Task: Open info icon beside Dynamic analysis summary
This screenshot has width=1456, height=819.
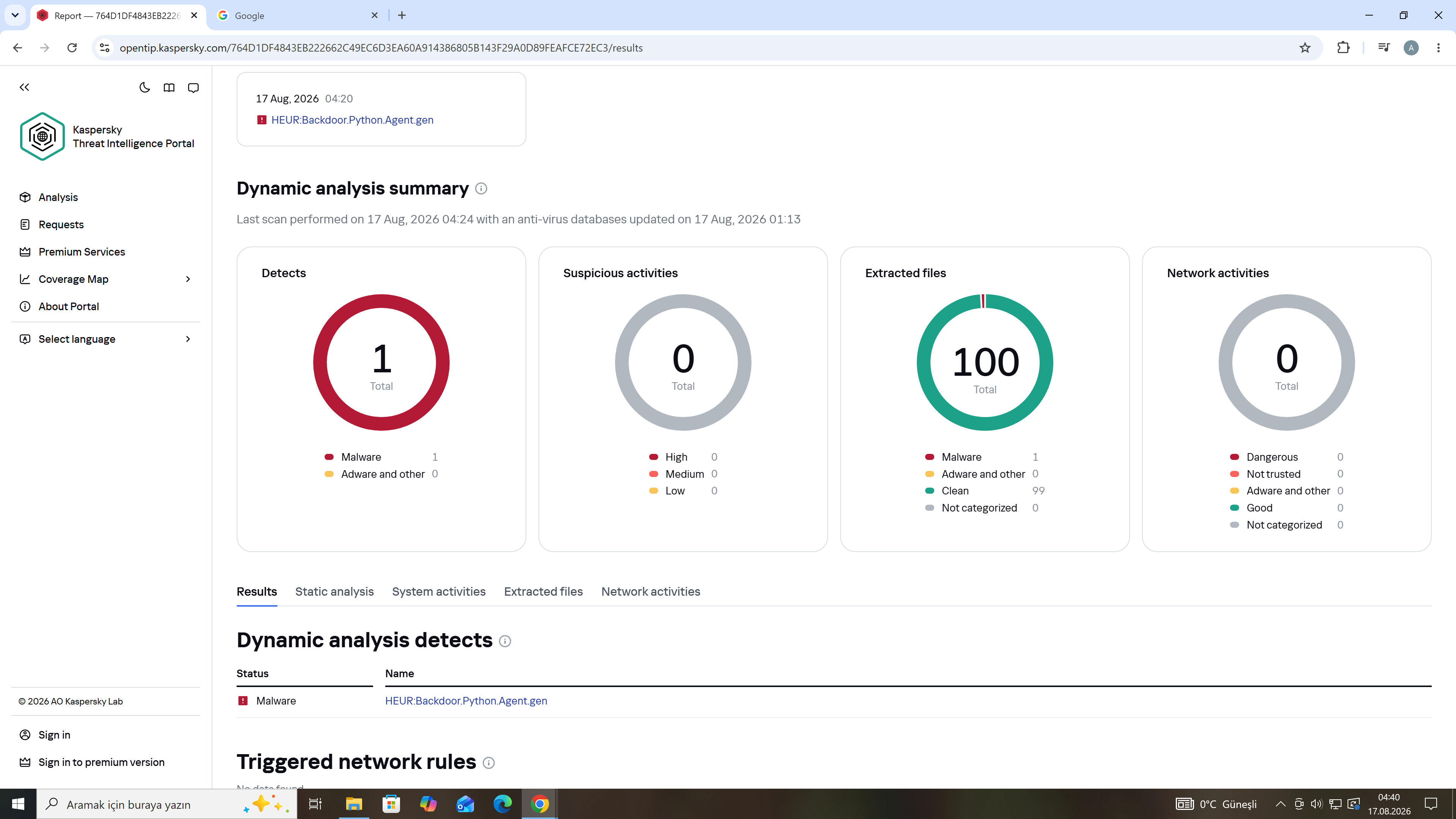Action: [x=481, y=189]
